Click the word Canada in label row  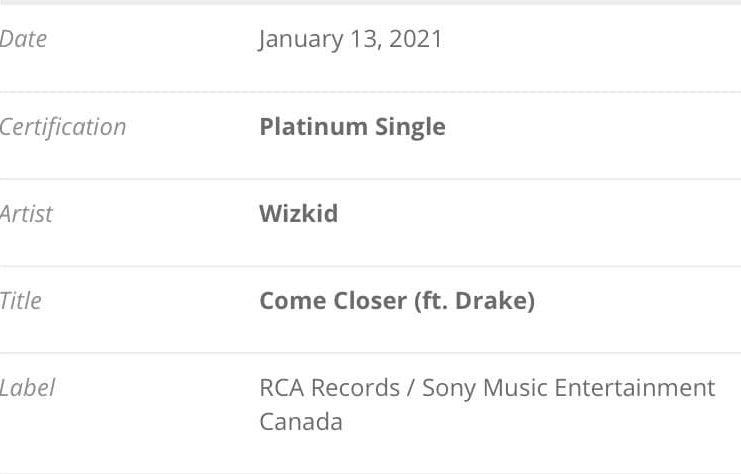tap(301, 421)
